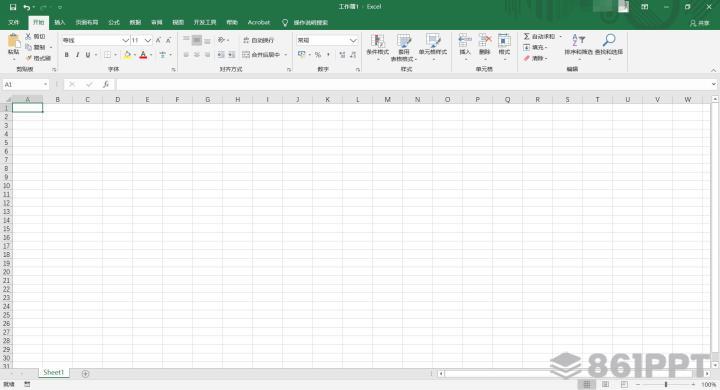Toggle Italic formatting
This screenshot has width=720, height=390.
point(77,55)
